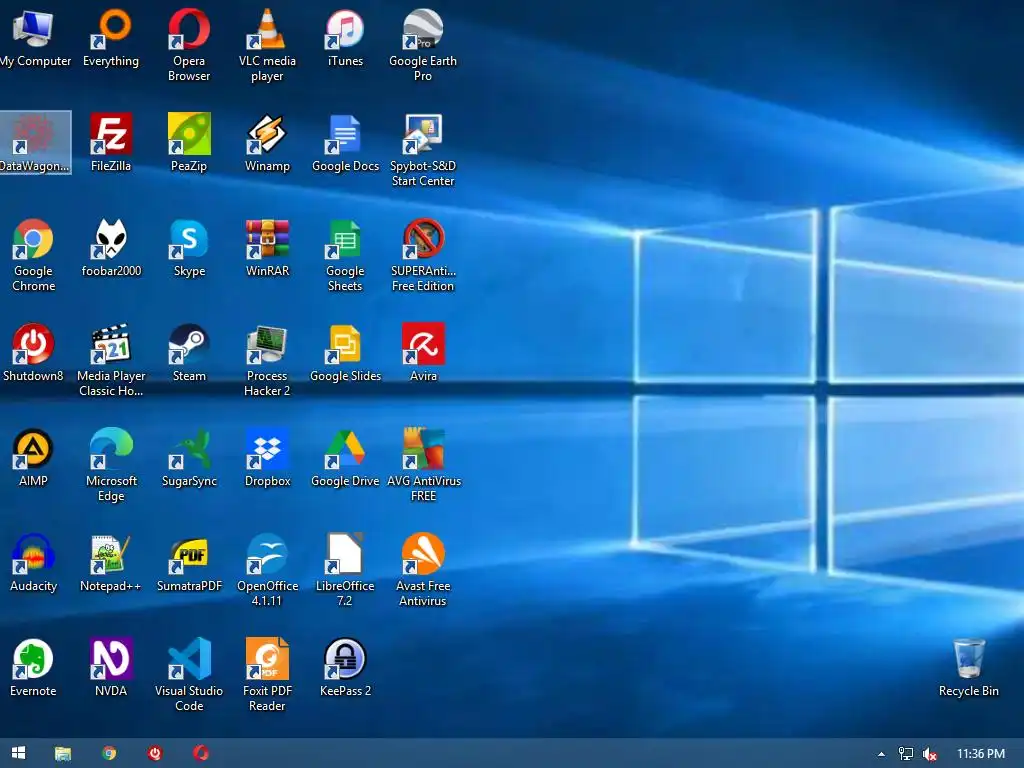Select the Winamp desktop shortcut
Viewport: 1024px width, 768px height.
click(267, 142)
